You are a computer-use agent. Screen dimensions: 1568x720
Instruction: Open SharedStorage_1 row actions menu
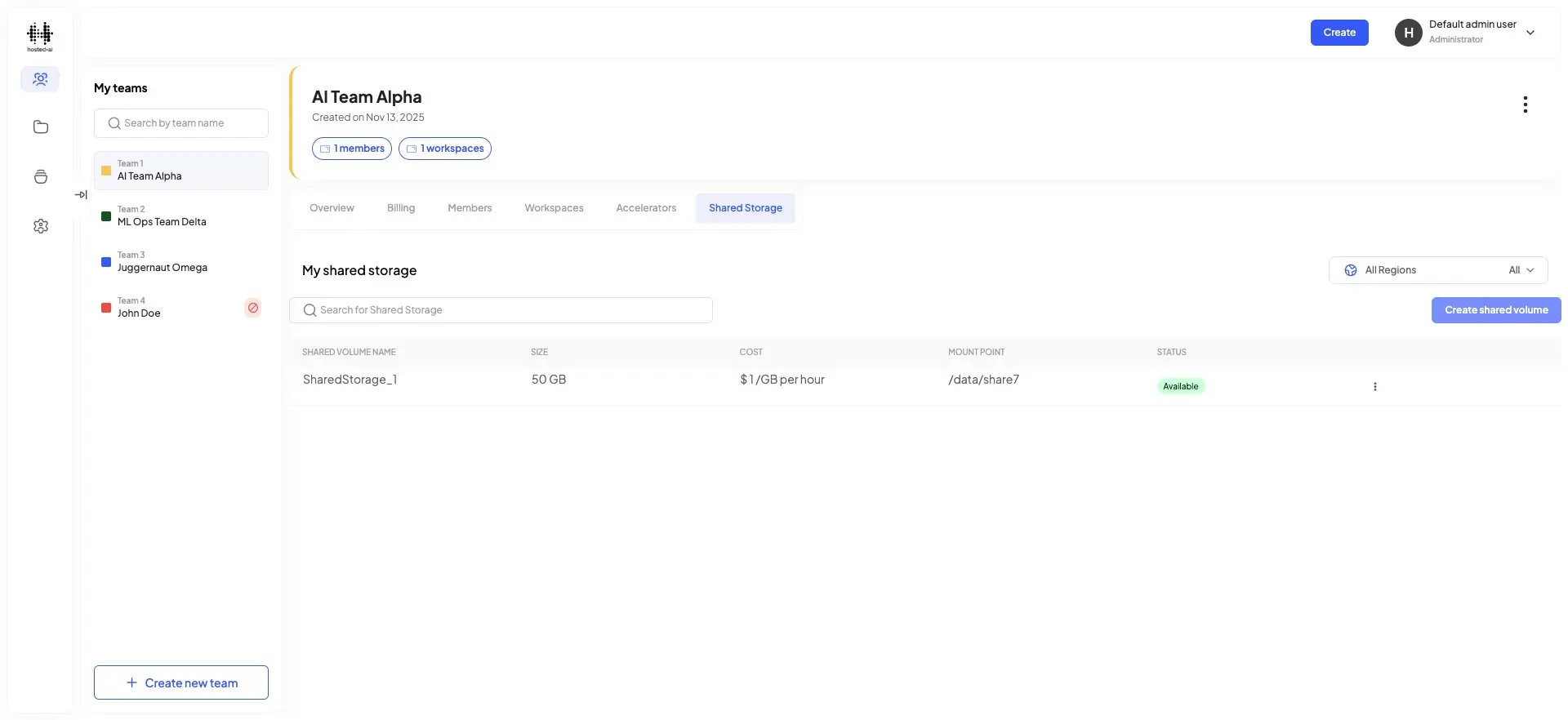(1375, 387)
